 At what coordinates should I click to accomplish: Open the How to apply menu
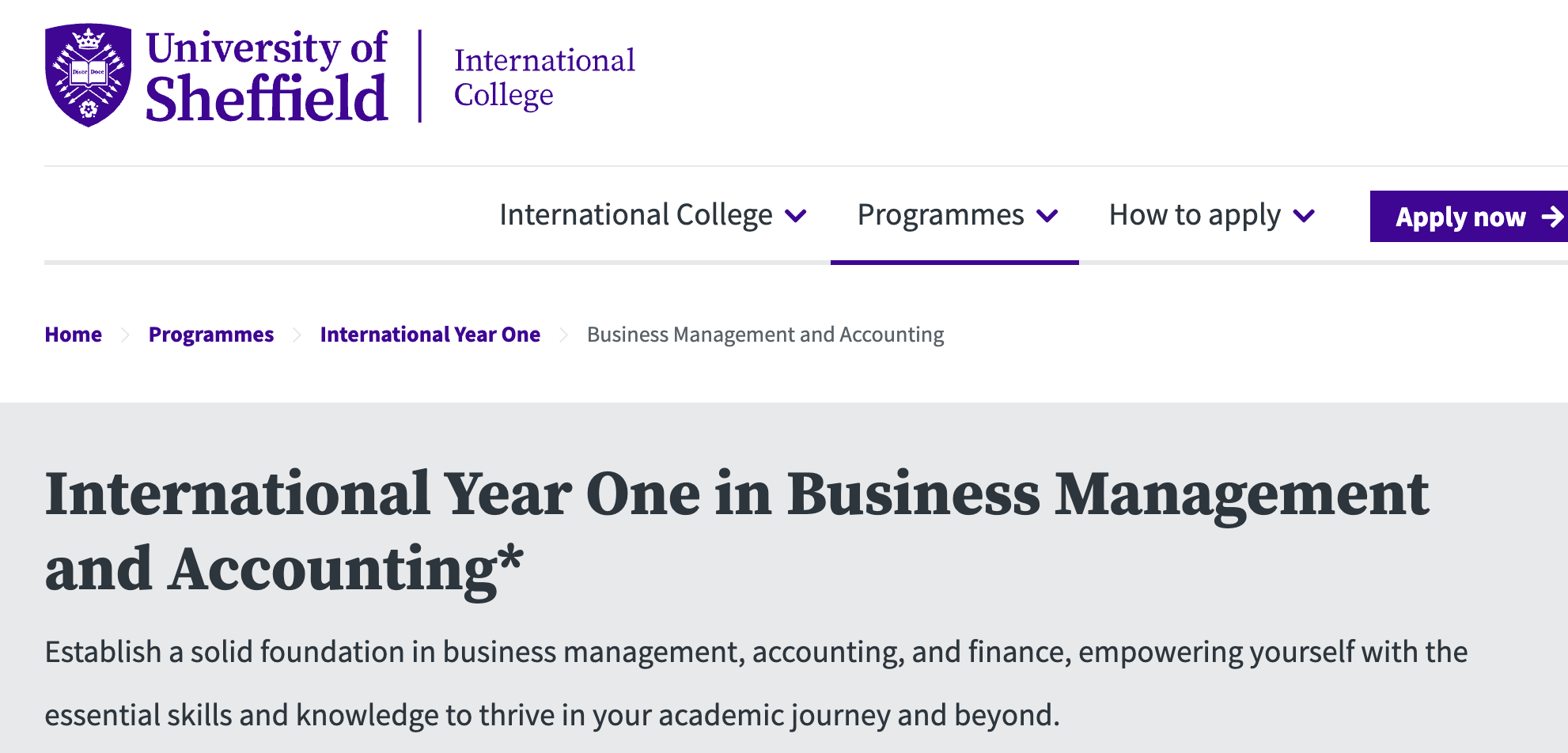click(x=1194, y=215)
